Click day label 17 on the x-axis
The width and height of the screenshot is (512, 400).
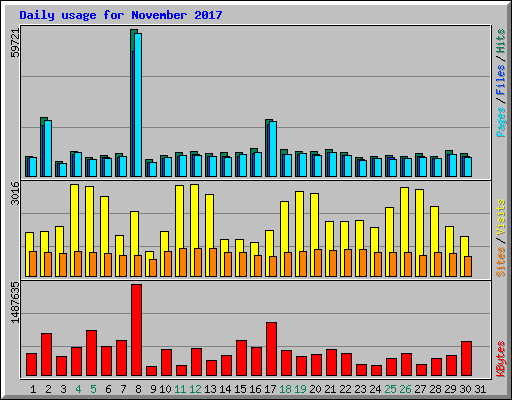(x=270, y=389)
